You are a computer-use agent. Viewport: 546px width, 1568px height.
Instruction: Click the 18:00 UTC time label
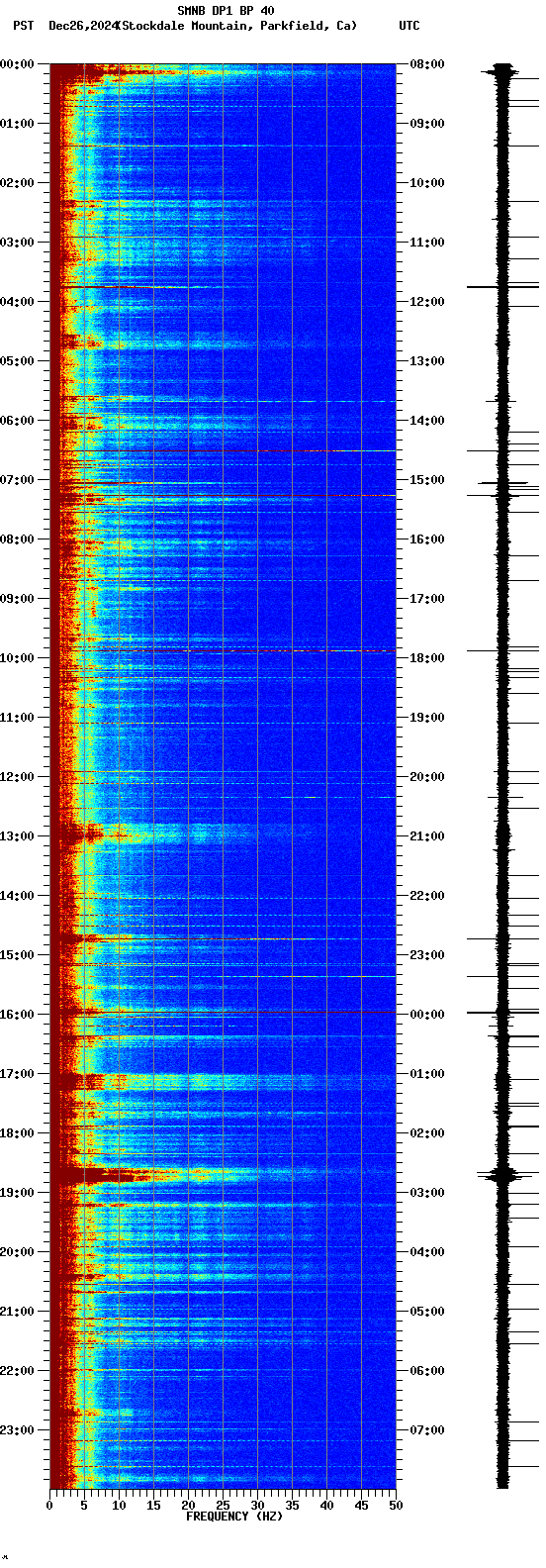coord(426,658)
